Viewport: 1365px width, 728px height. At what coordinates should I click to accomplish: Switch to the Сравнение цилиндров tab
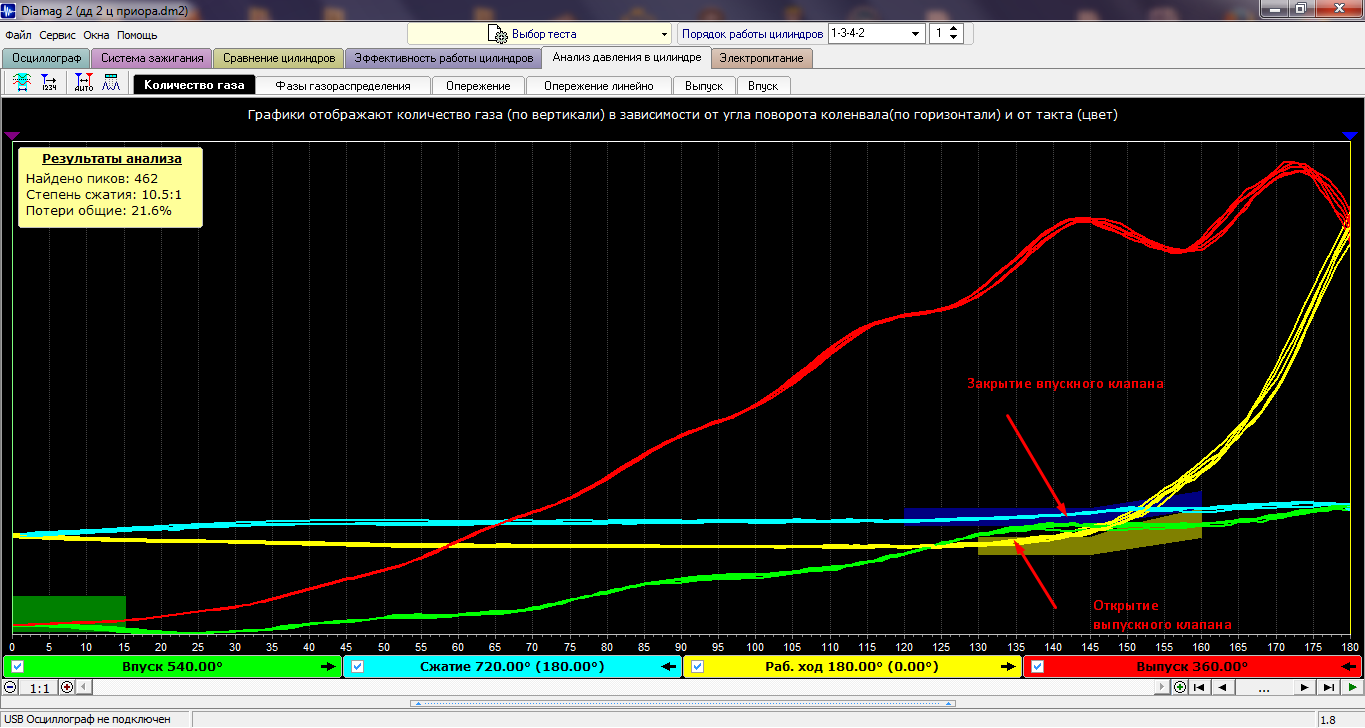(x=279, y=58)
